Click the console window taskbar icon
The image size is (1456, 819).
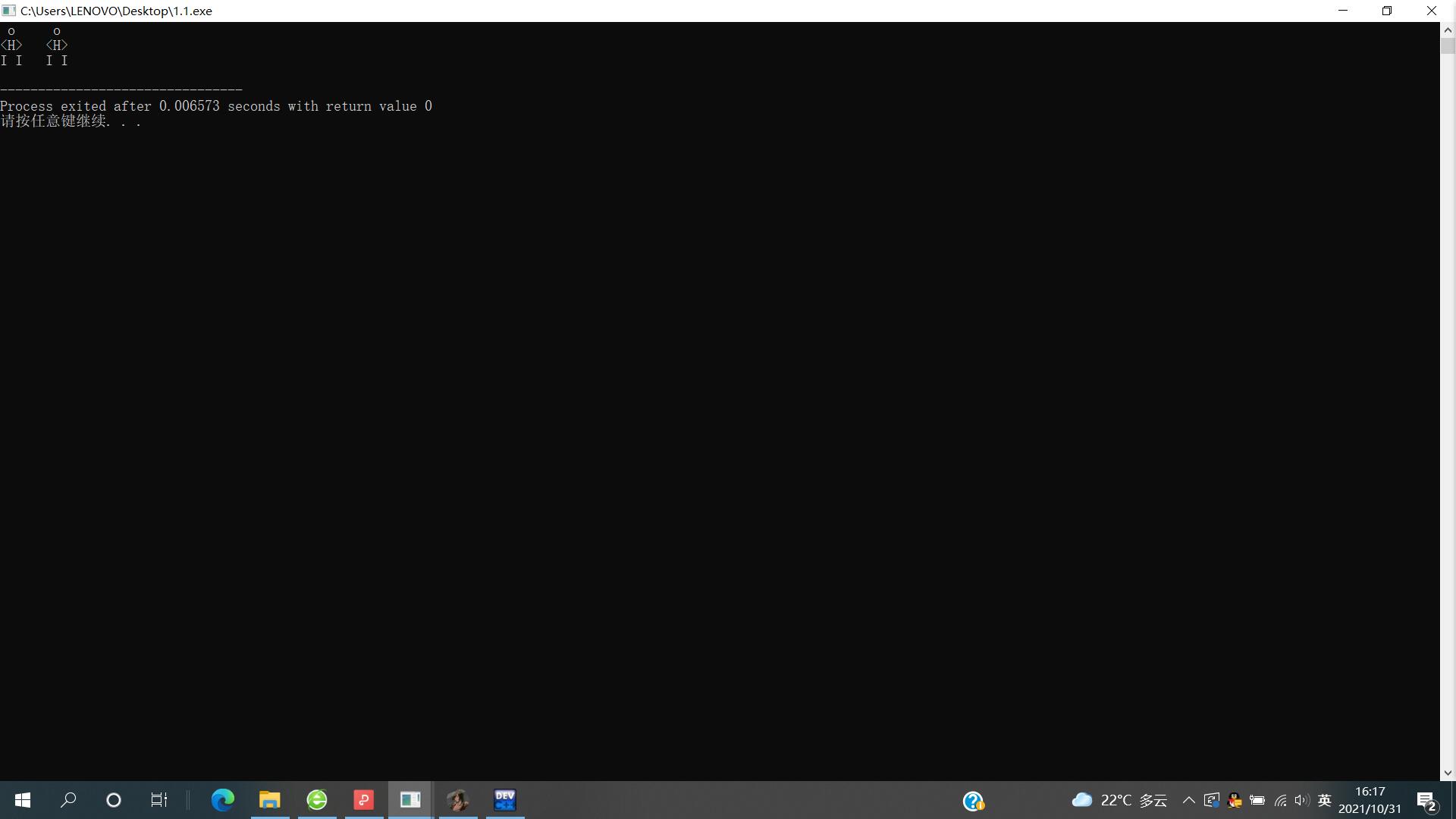410,800
